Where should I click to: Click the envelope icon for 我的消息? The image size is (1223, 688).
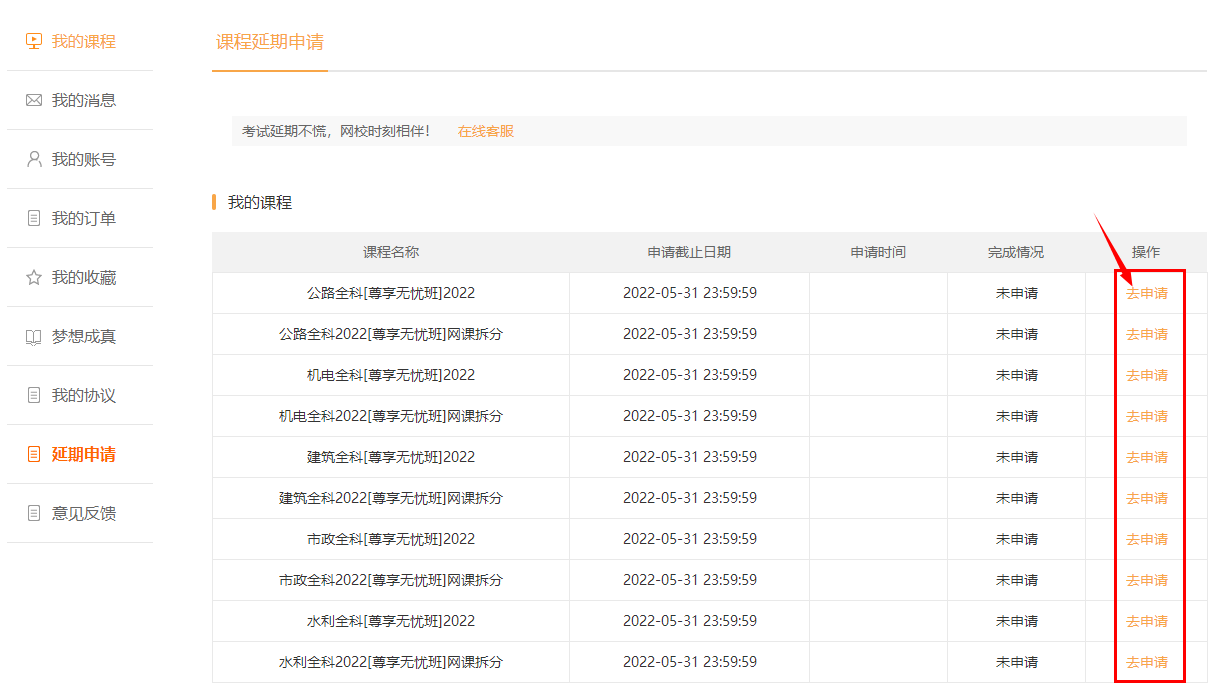coord(34,101)
